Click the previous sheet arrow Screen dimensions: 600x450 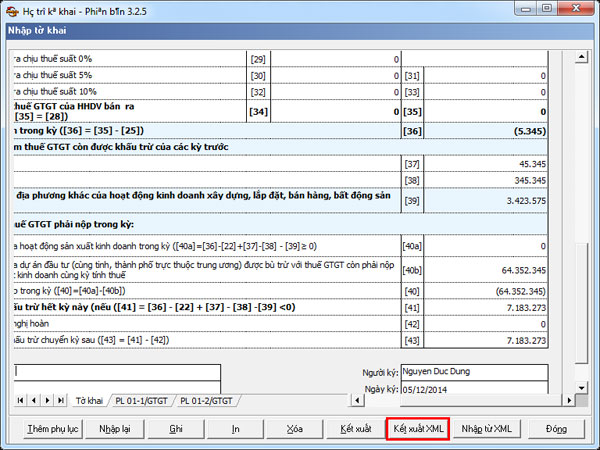pyautogui.click(x=34, y=401)
